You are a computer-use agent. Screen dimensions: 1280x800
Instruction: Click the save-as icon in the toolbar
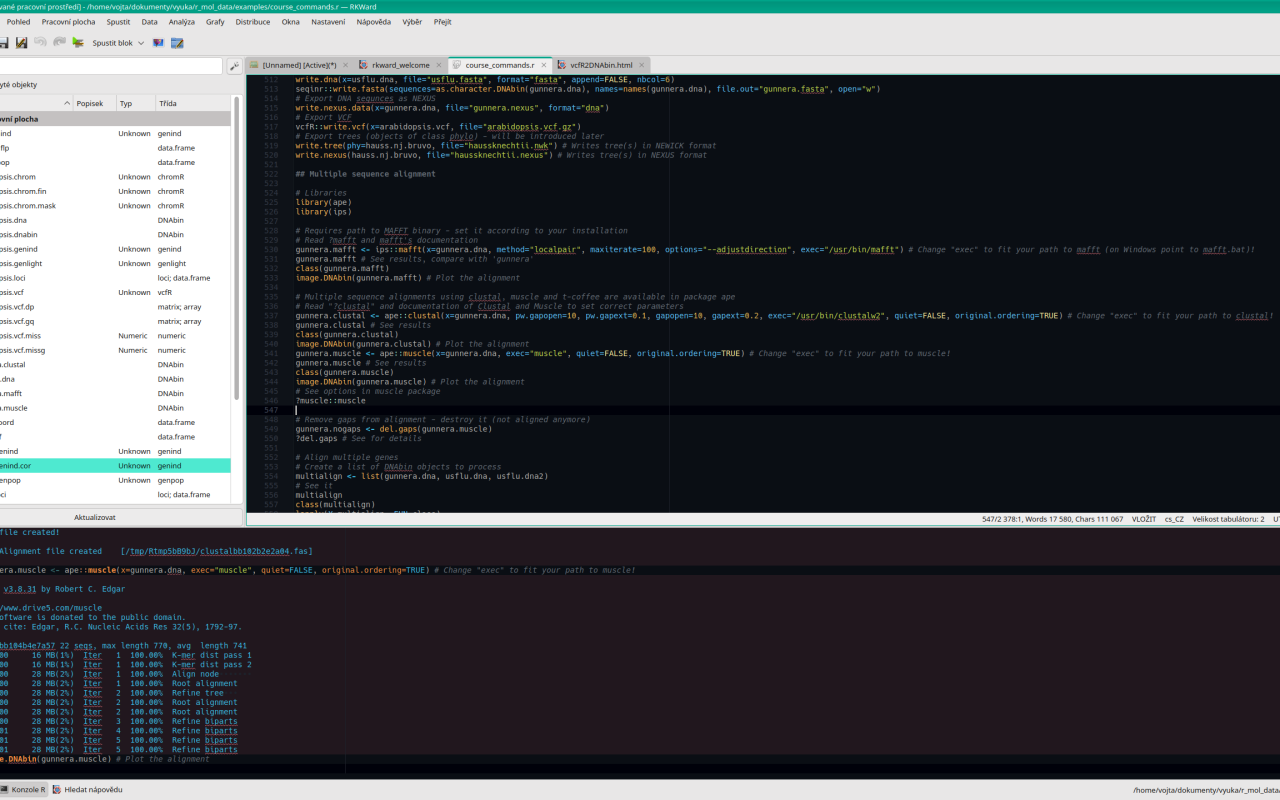[21, 43]
